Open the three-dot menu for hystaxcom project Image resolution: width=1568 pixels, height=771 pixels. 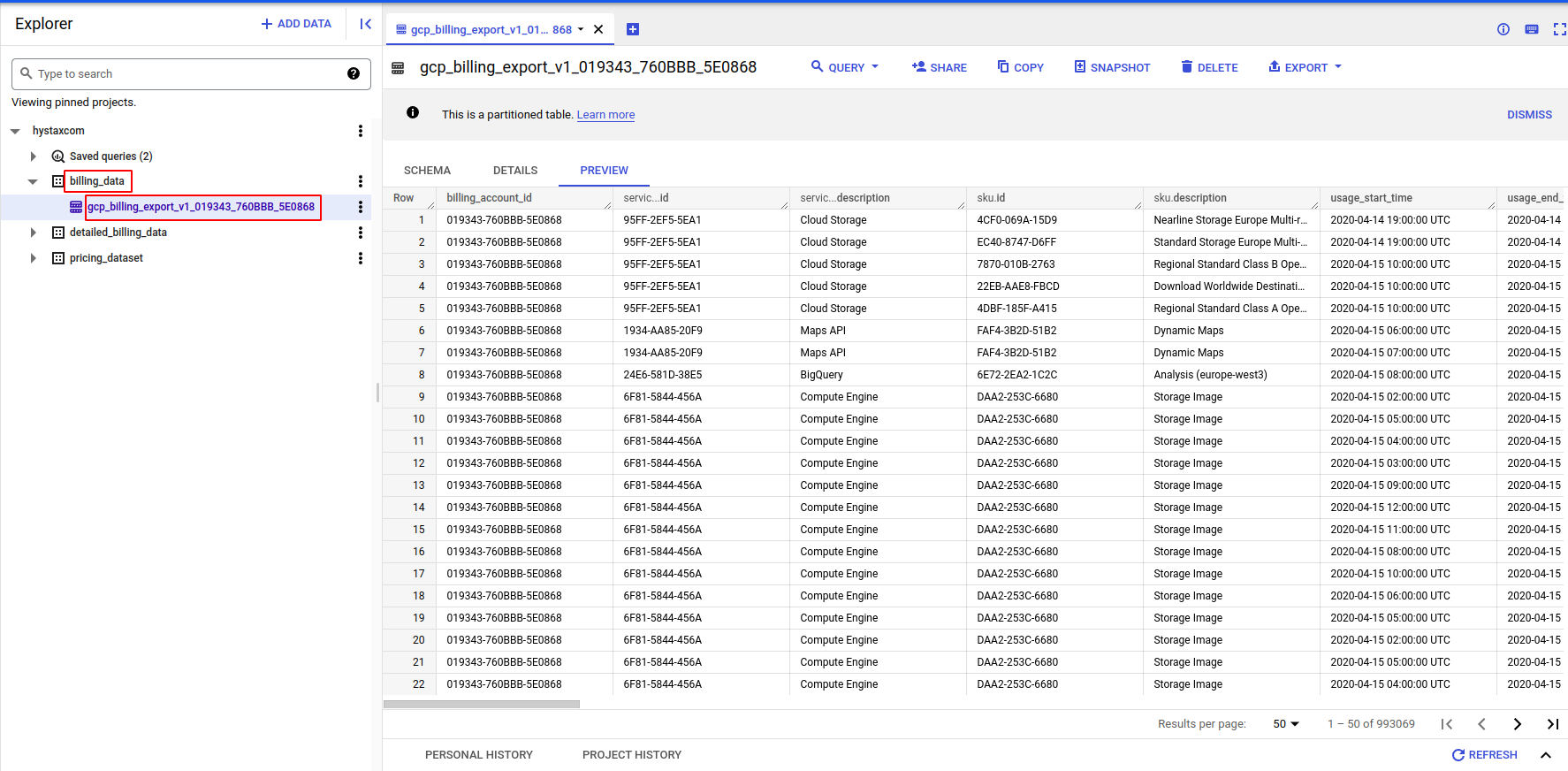pos(360,131)
